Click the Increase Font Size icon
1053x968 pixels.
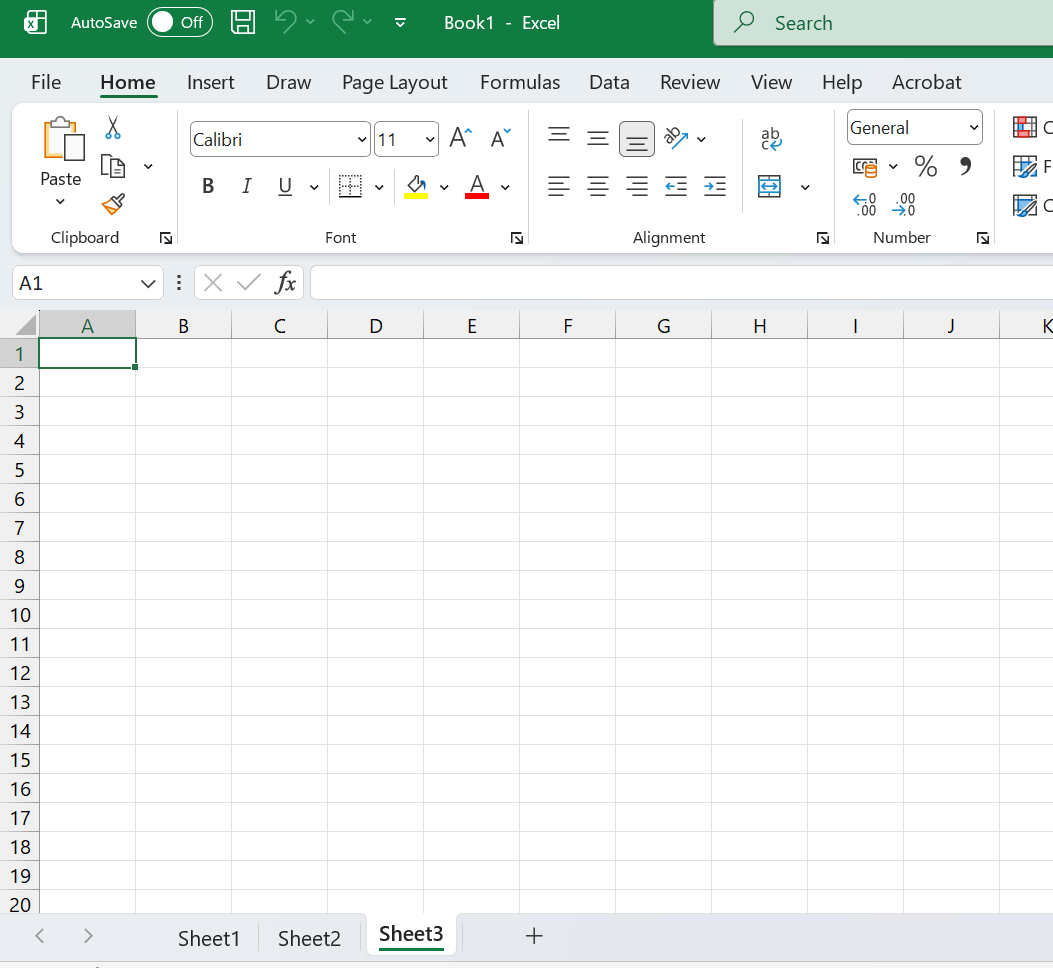(460, 138)
